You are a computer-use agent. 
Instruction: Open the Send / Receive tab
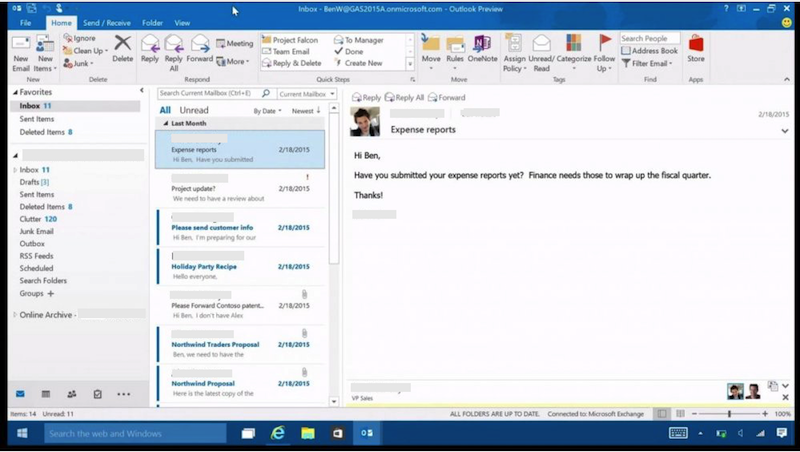click(x=107, y=23)
